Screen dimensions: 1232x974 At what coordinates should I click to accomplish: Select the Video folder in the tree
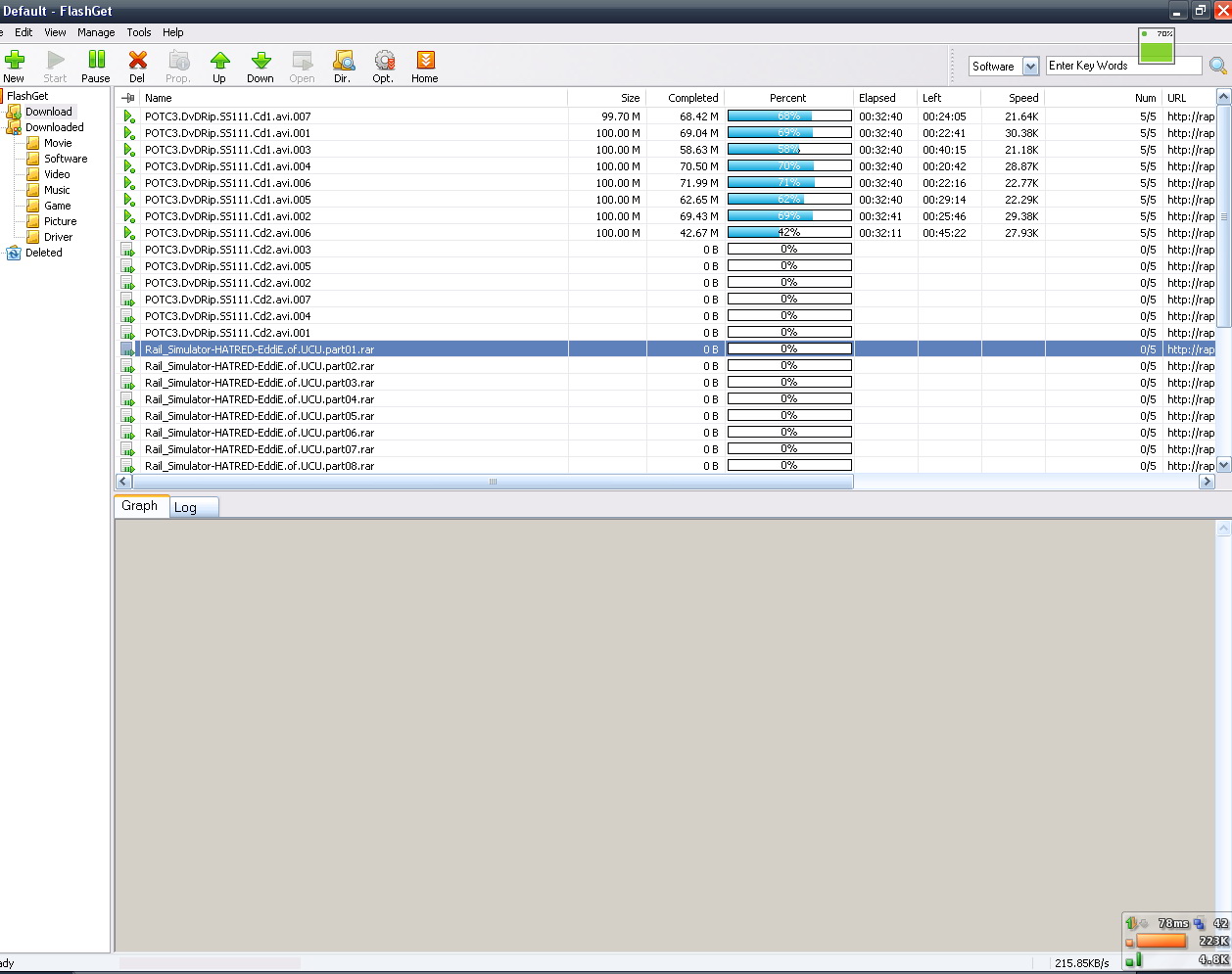pos(57,174)
